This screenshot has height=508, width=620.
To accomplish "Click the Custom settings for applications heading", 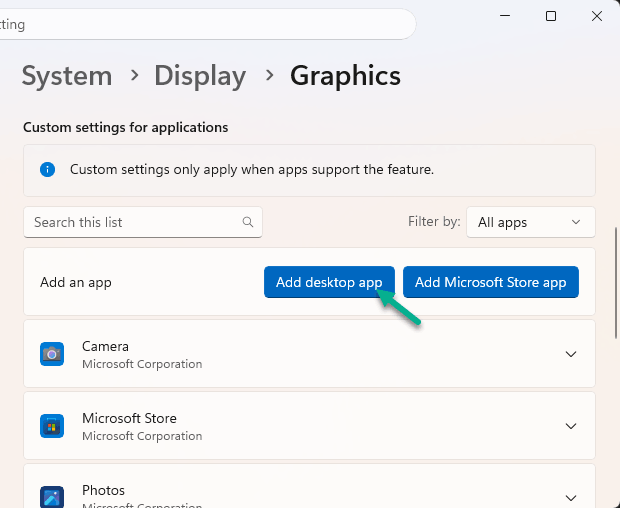I will click(x=126, y=127).
